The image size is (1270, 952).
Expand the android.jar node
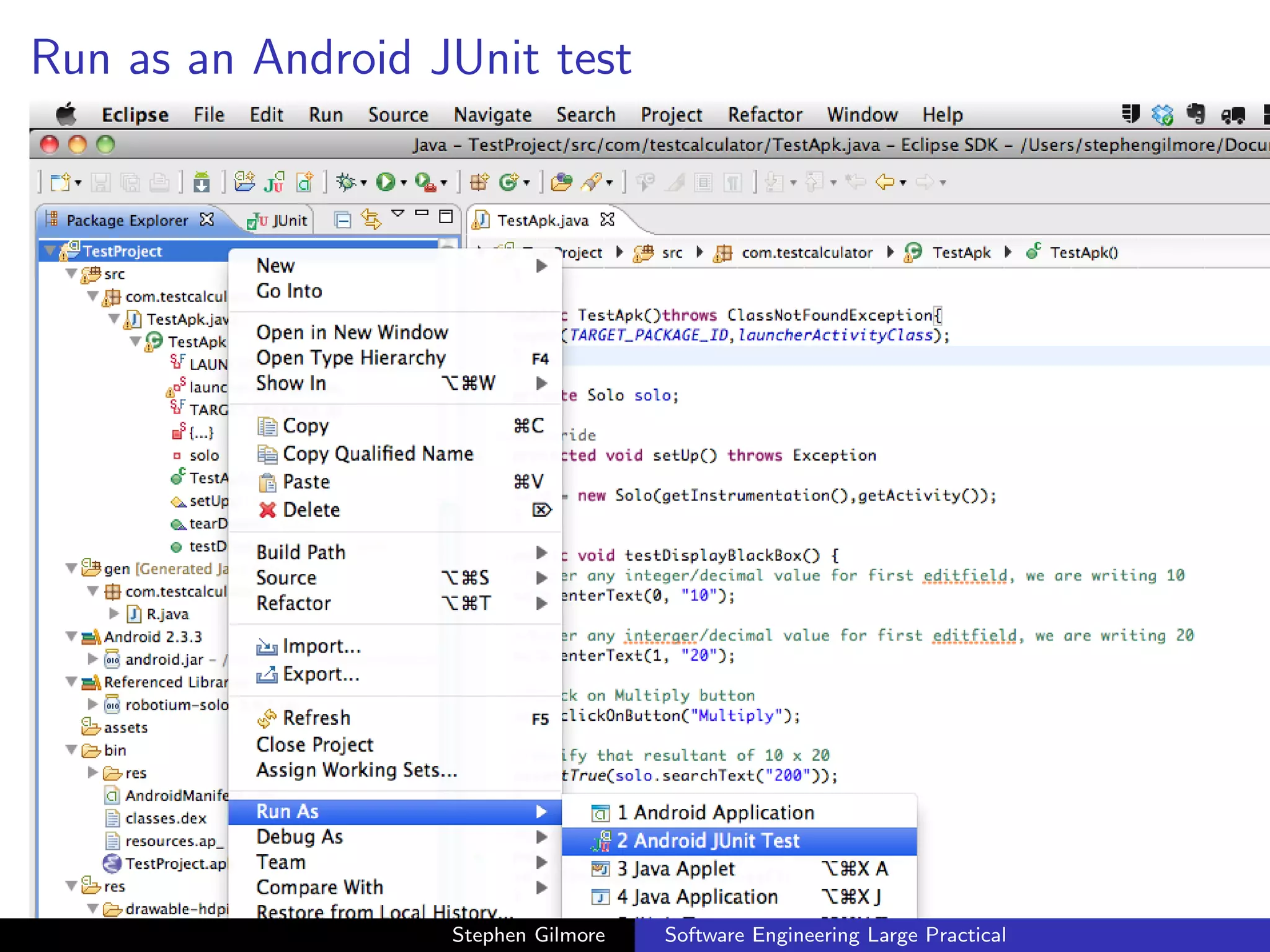[93, 659]
